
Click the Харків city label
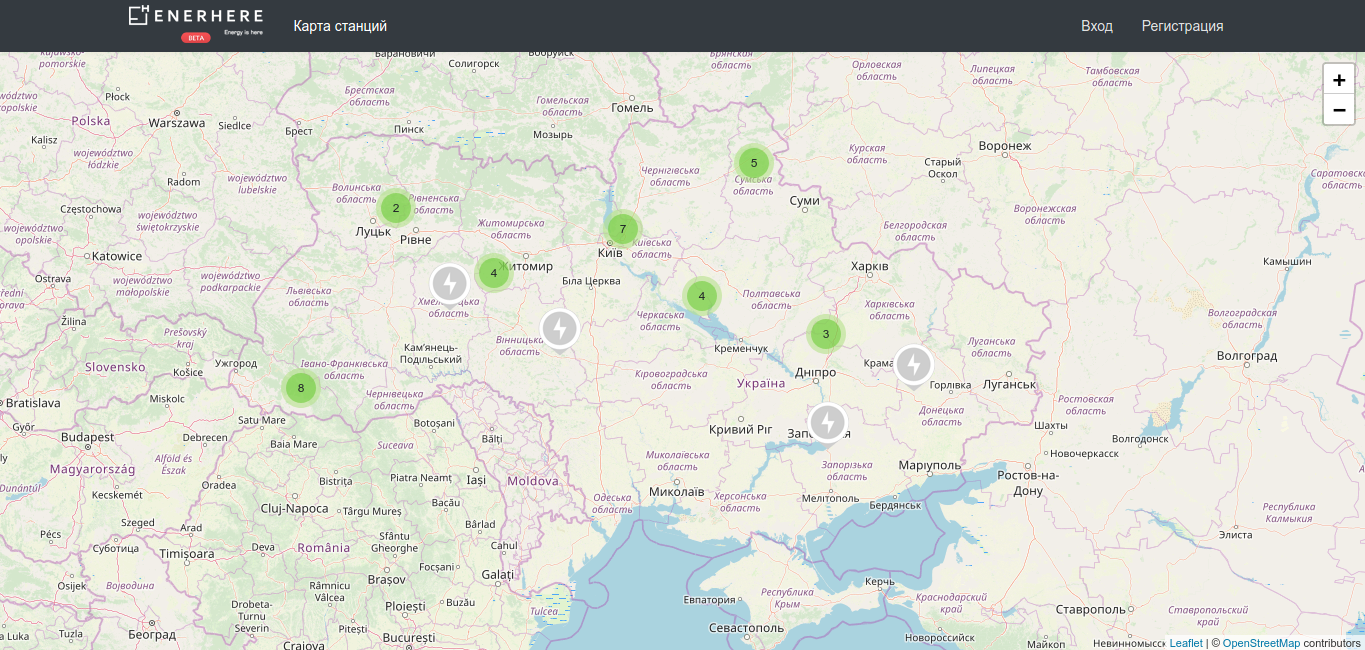pos(869,267)
